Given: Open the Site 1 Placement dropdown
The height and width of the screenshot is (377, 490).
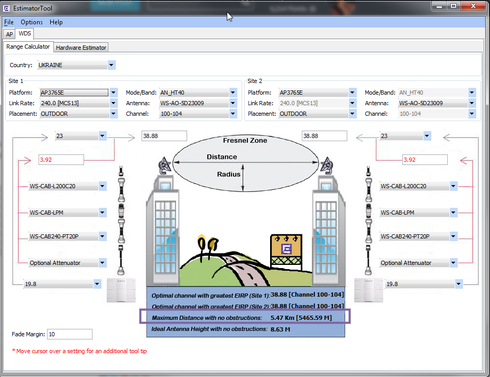Looking at the screenshot, I should tap(114, 114).
